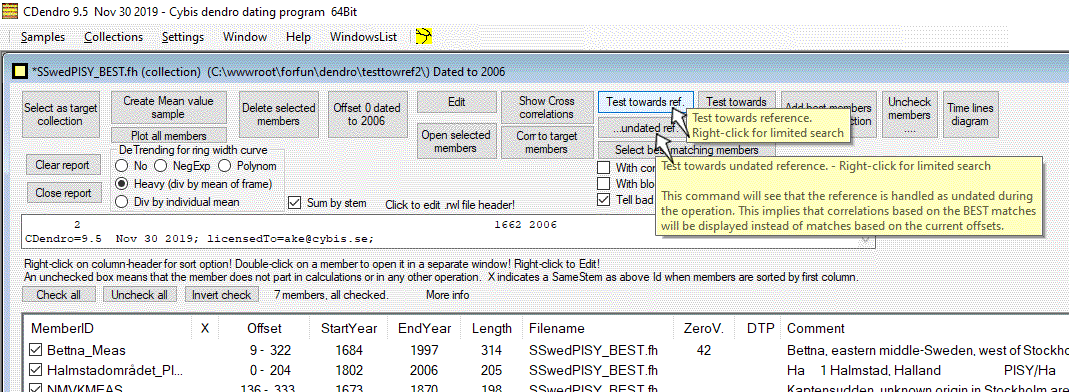Click Show Cross correlations button
1069x392 pixels.
point(546,108)
